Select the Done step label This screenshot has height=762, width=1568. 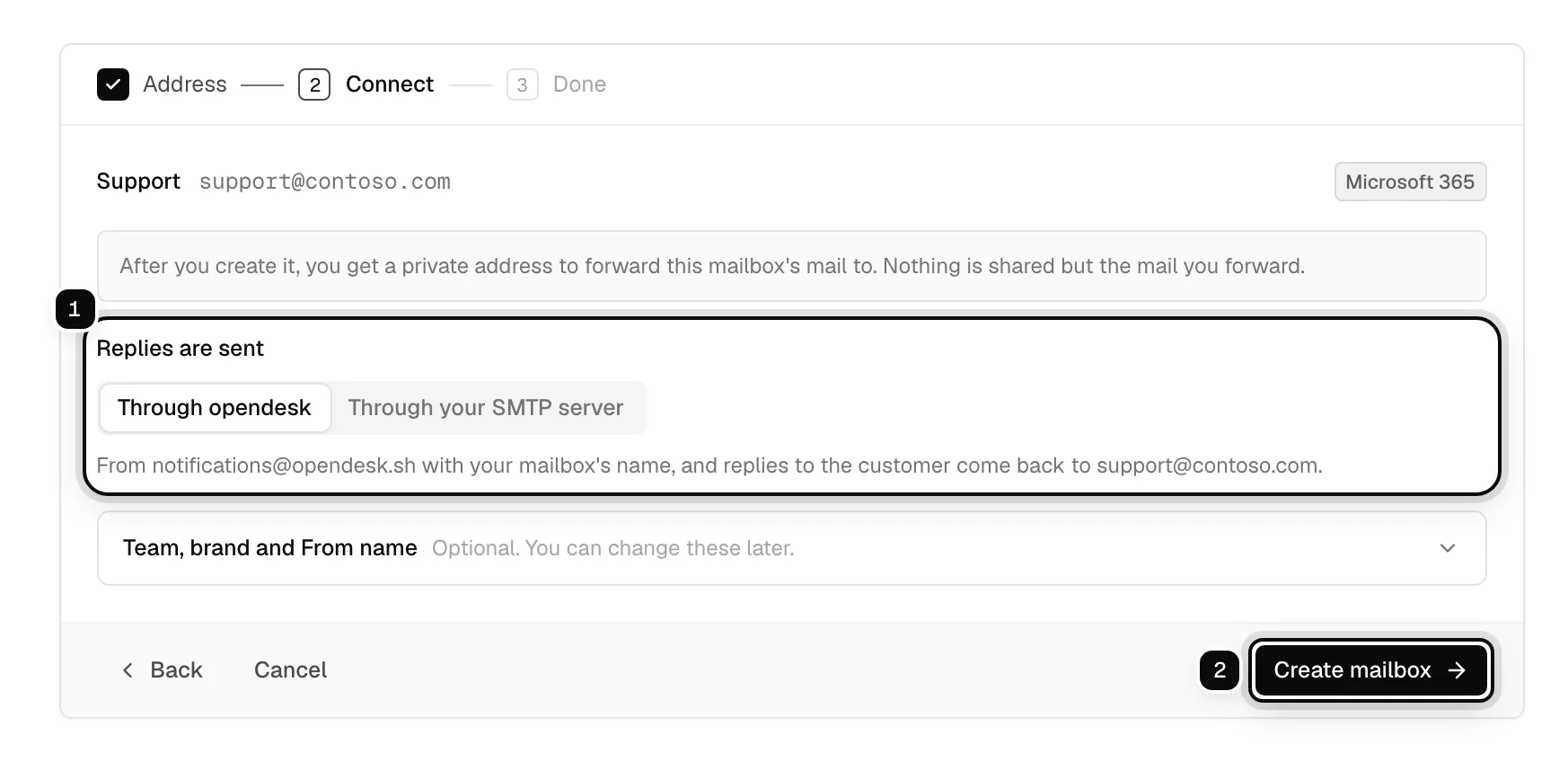coord(579,84)
